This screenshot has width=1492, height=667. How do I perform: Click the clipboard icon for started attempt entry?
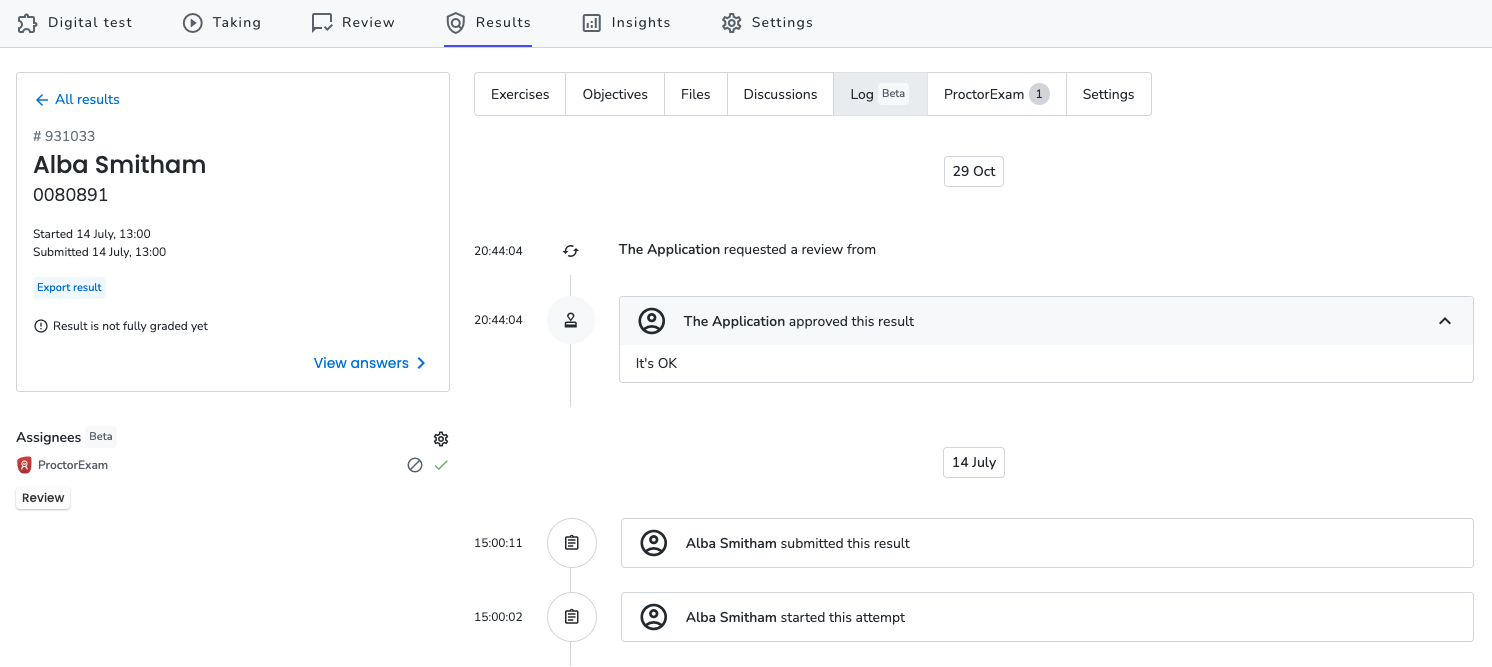pos(572,617)
